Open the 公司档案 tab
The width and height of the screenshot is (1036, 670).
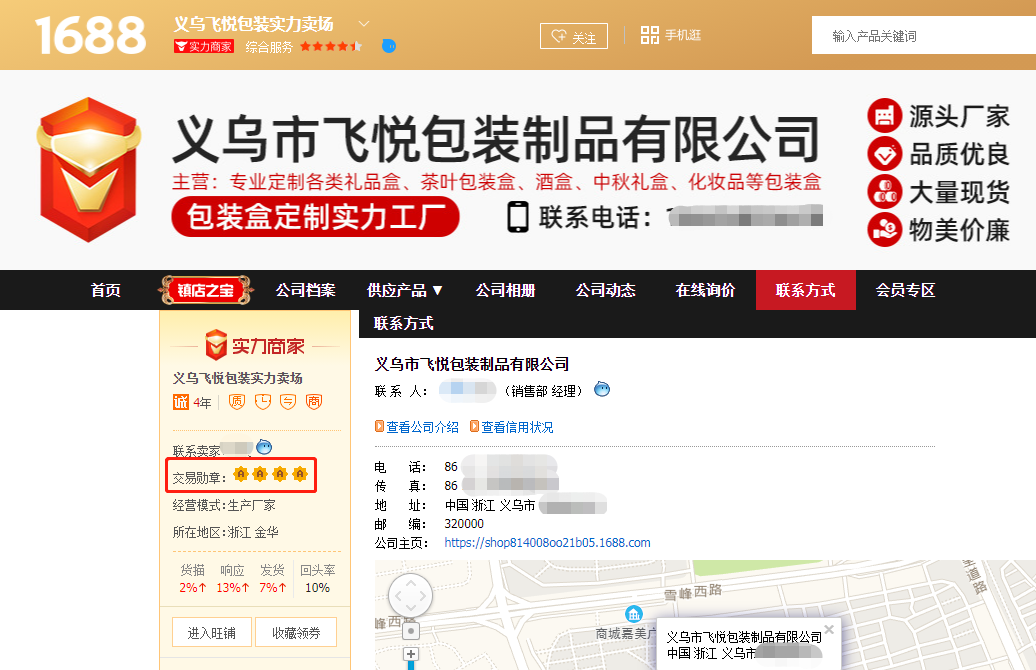pyautogui.click(x=305, y=290)
